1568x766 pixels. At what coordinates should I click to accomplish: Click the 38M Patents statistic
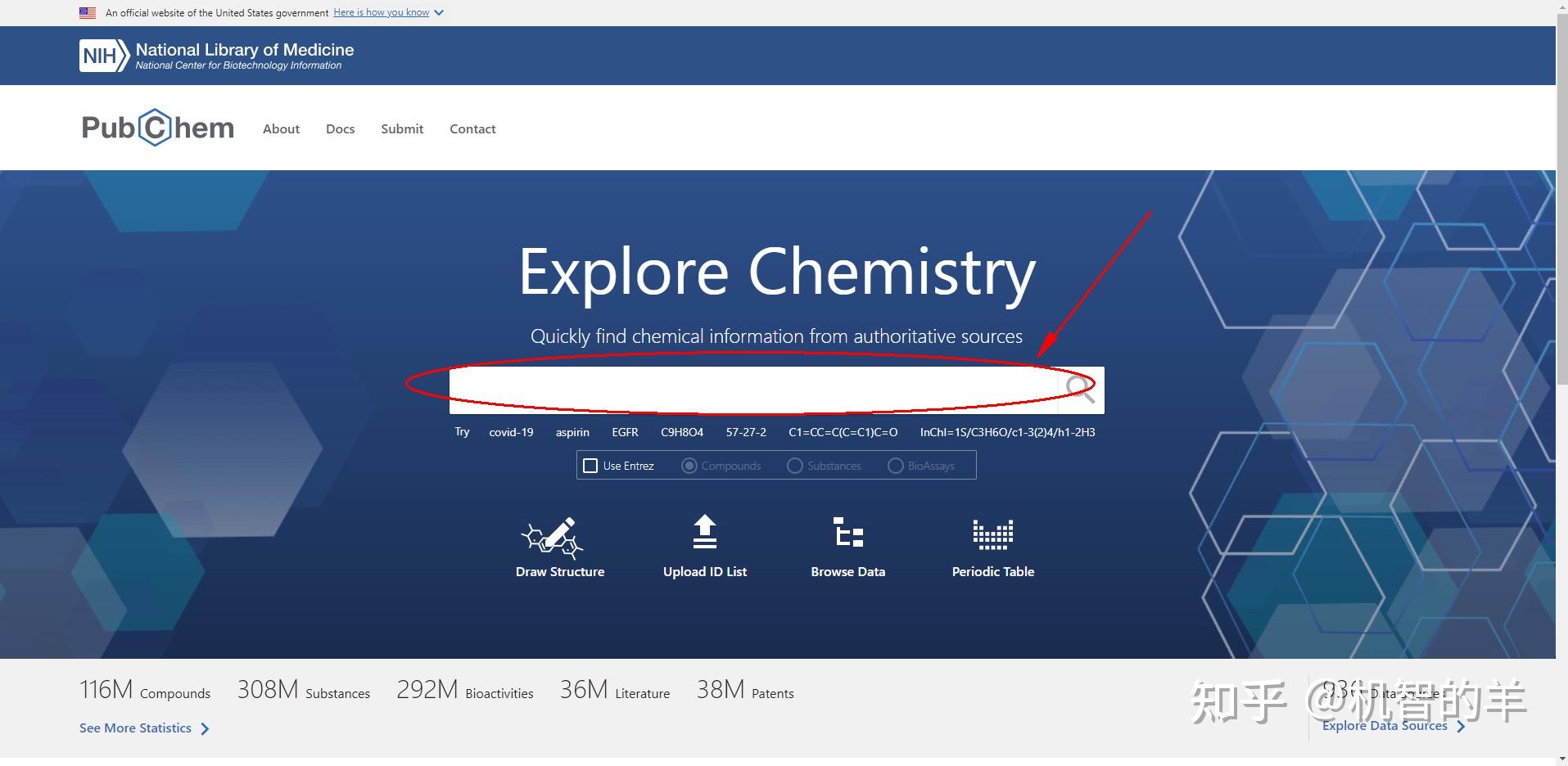[745, 691]
